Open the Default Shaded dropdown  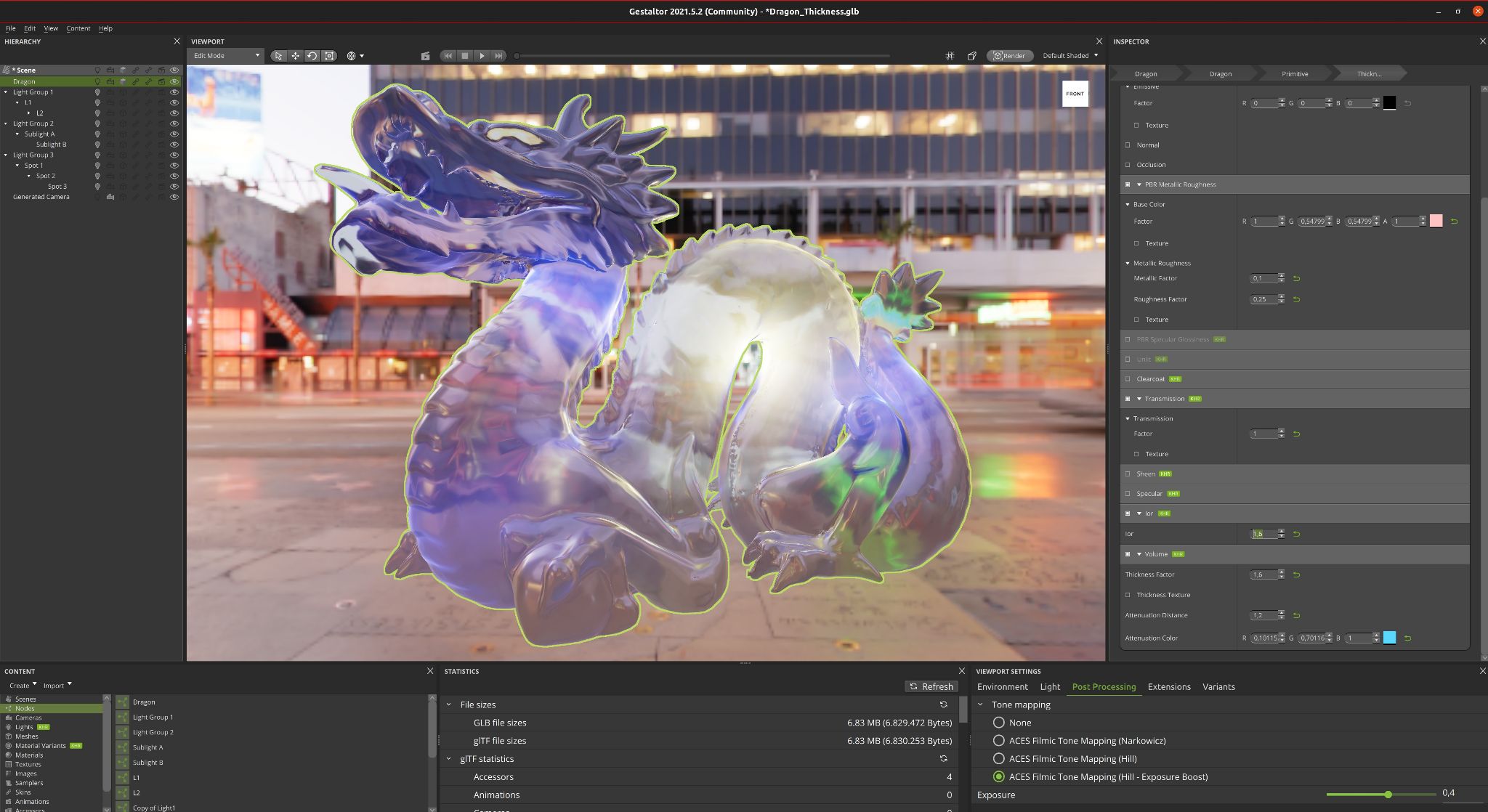pos(1070,56)
